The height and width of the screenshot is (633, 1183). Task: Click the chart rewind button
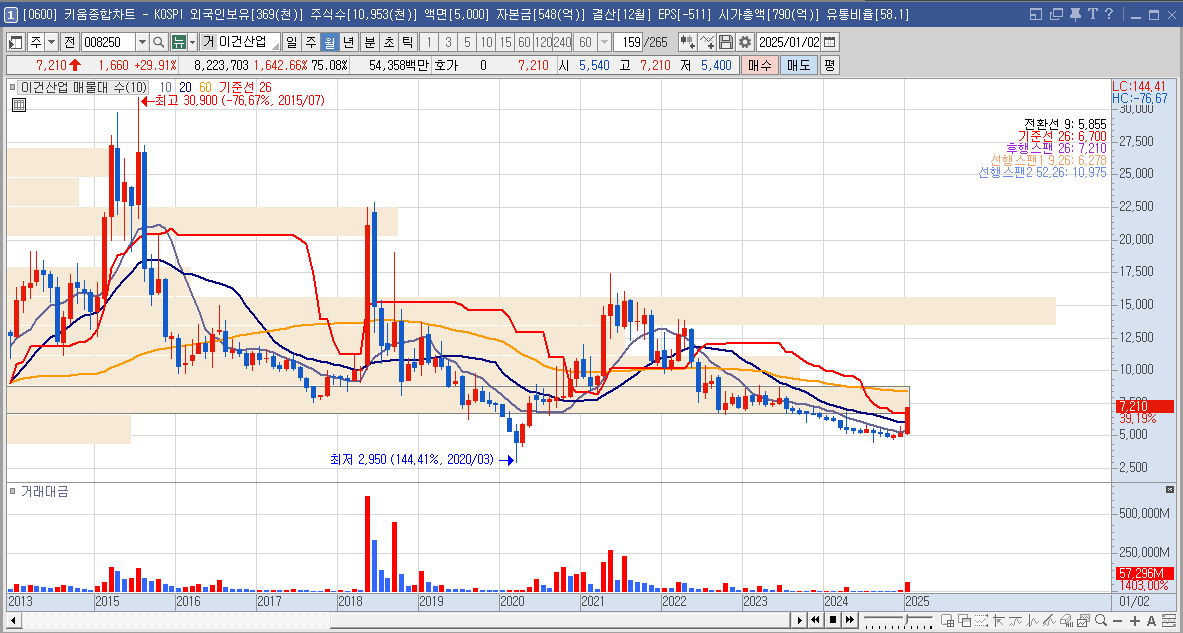(x=816, y=620)
